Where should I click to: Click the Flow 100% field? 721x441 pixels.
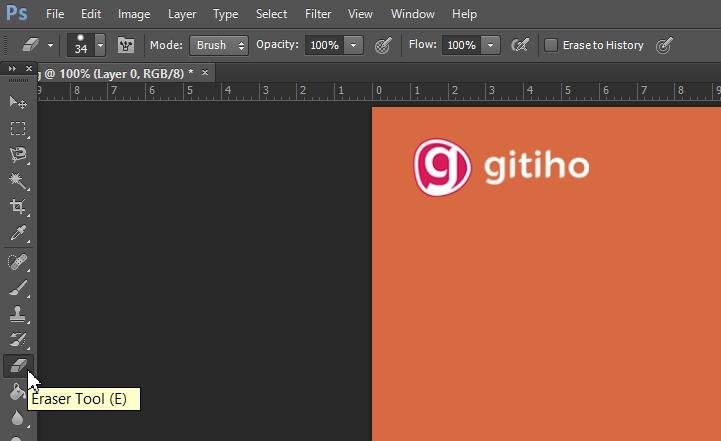(x=462, y=45)
